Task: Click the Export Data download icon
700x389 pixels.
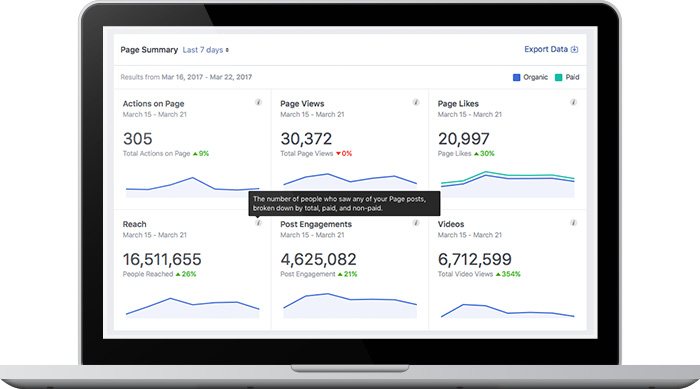Action: [574, 49]
